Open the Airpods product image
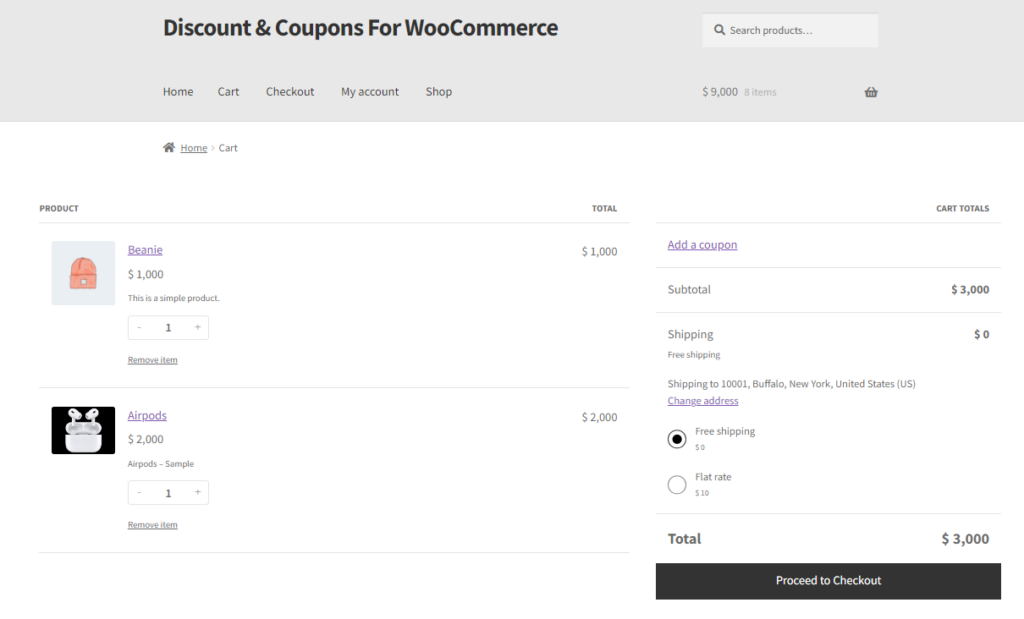This screenshot has height=619, width=1024. tap(83, 430)
